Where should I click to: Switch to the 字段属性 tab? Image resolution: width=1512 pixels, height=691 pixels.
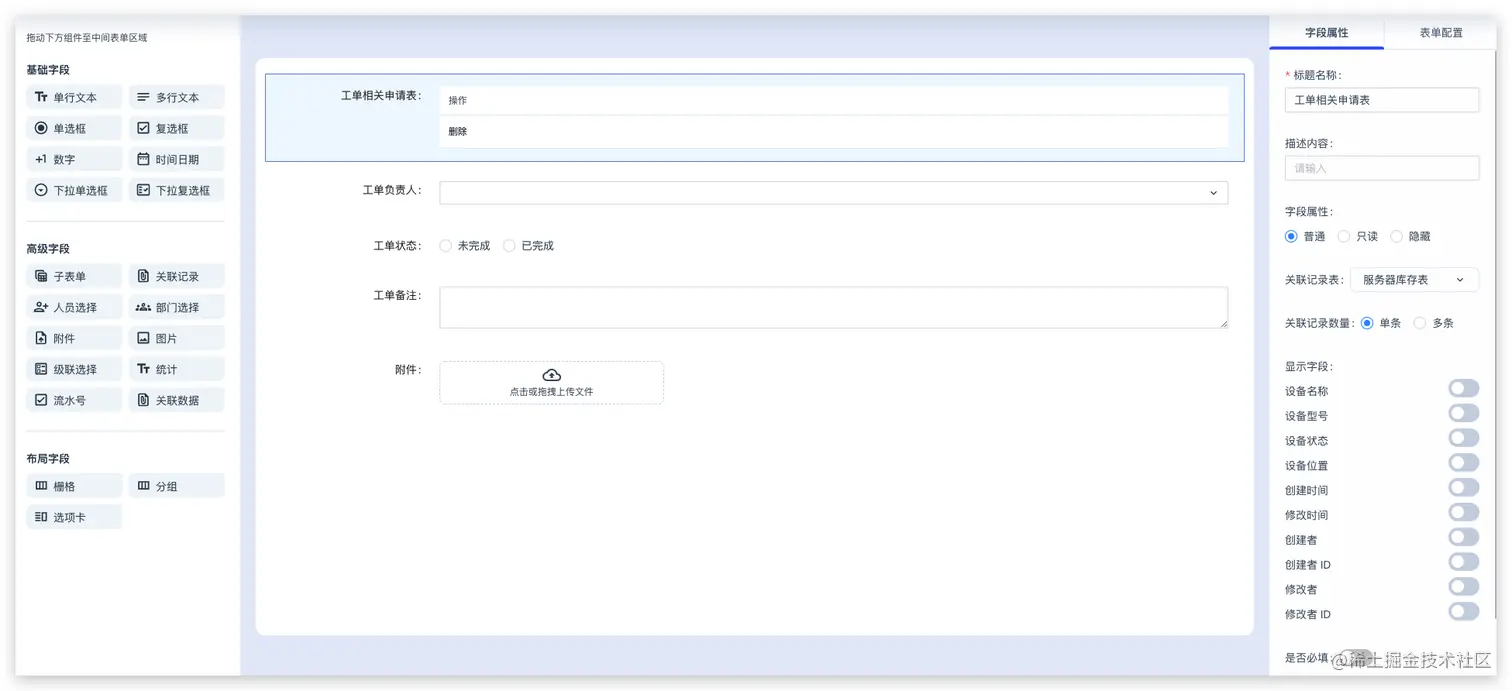1326,33
